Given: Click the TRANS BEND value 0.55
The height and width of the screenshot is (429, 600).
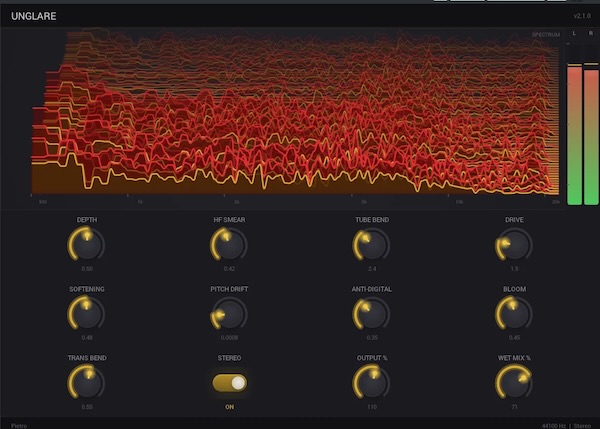Looking at the screenshot, I should (x=87, y=407).
